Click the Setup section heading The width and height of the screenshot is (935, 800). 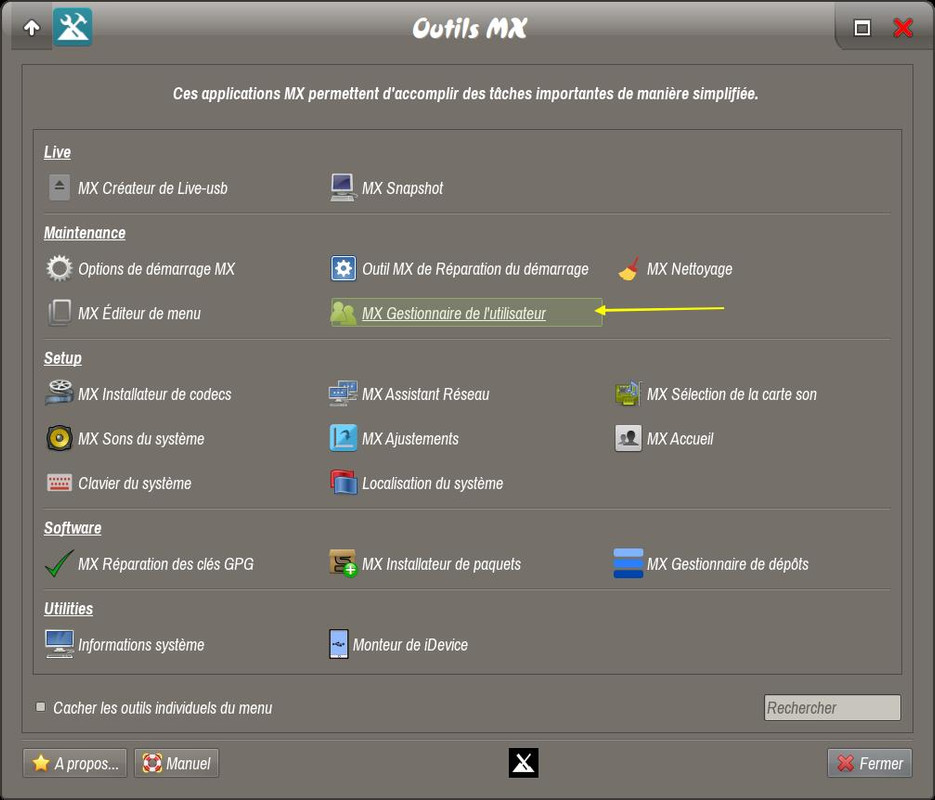[x=63, y=358]
